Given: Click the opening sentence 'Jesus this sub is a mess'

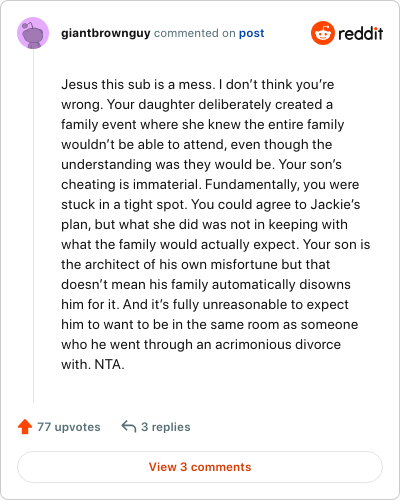Looking at the screenshot, I should click(x=138, y=84).
